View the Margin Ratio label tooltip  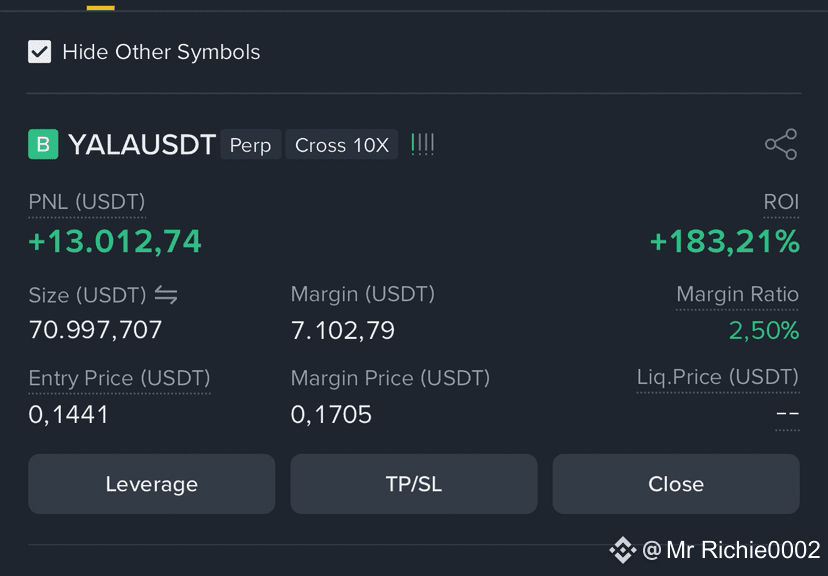[737, 295]
